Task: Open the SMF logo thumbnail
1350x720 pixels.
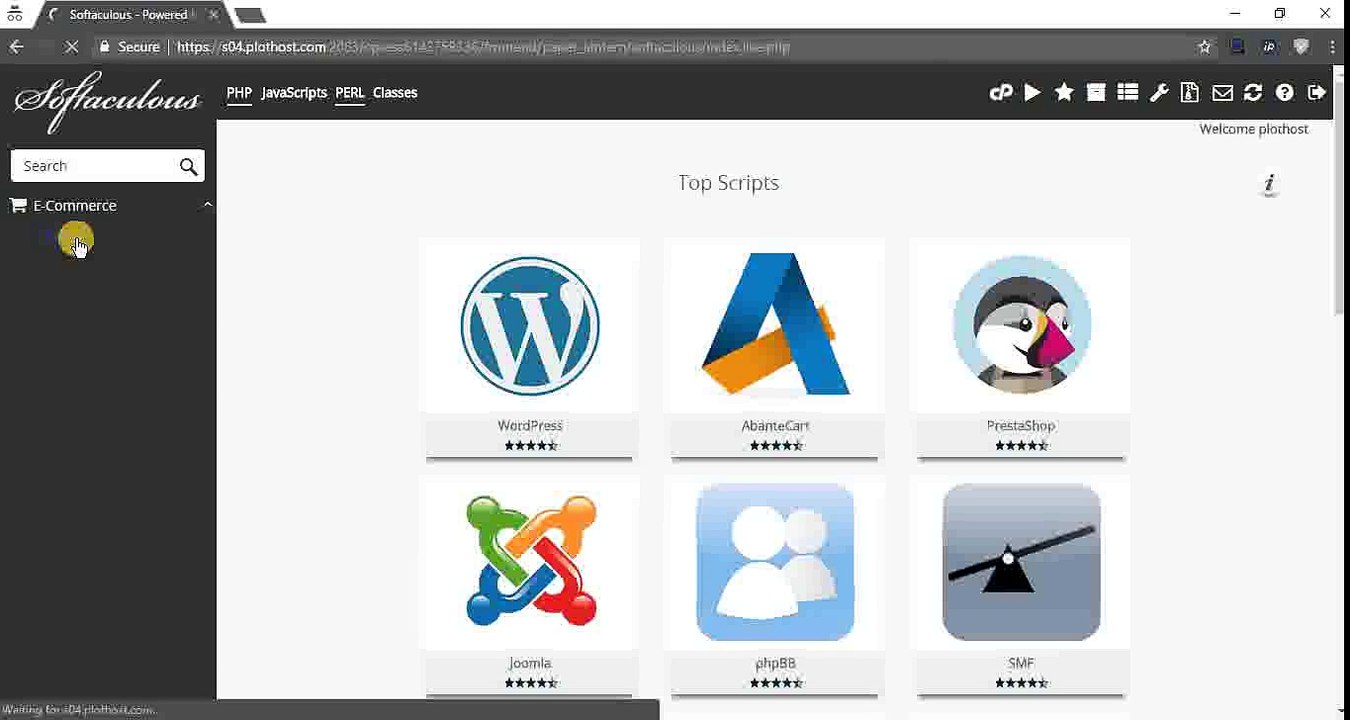Action: [x=1021, y=563]
